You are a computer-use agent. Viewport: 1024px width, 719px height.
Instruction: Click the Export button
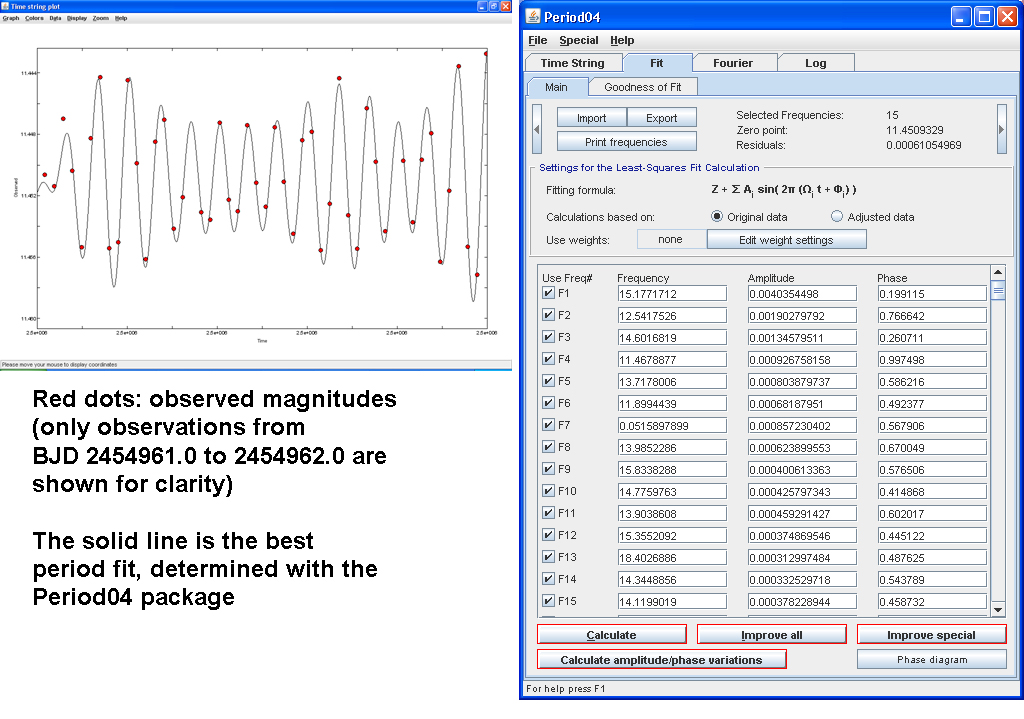[x=662, y=118]
